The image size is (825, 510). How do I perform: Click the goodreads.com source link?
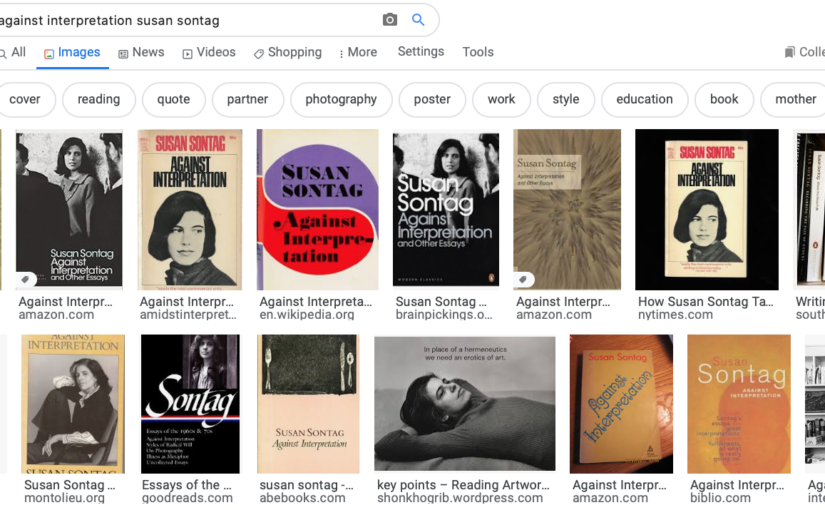point(187,498)
